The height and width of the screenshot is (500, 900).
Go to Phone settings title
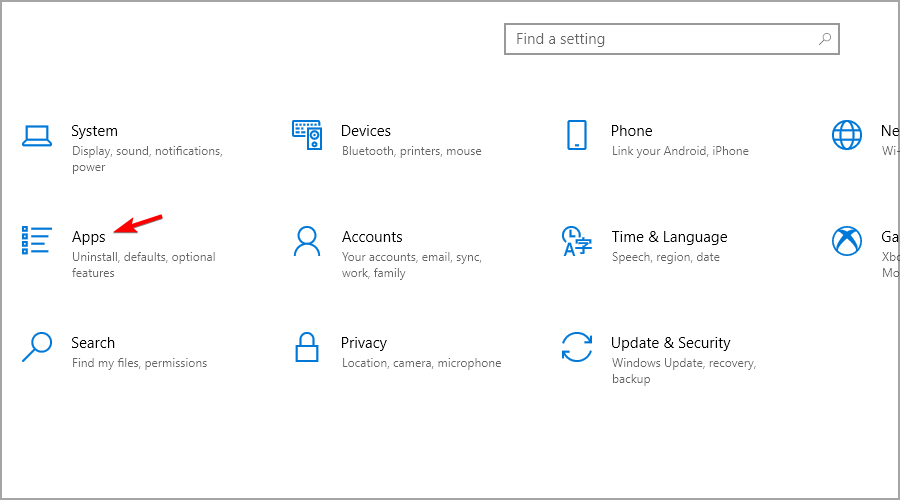click(x=631, y=131)
